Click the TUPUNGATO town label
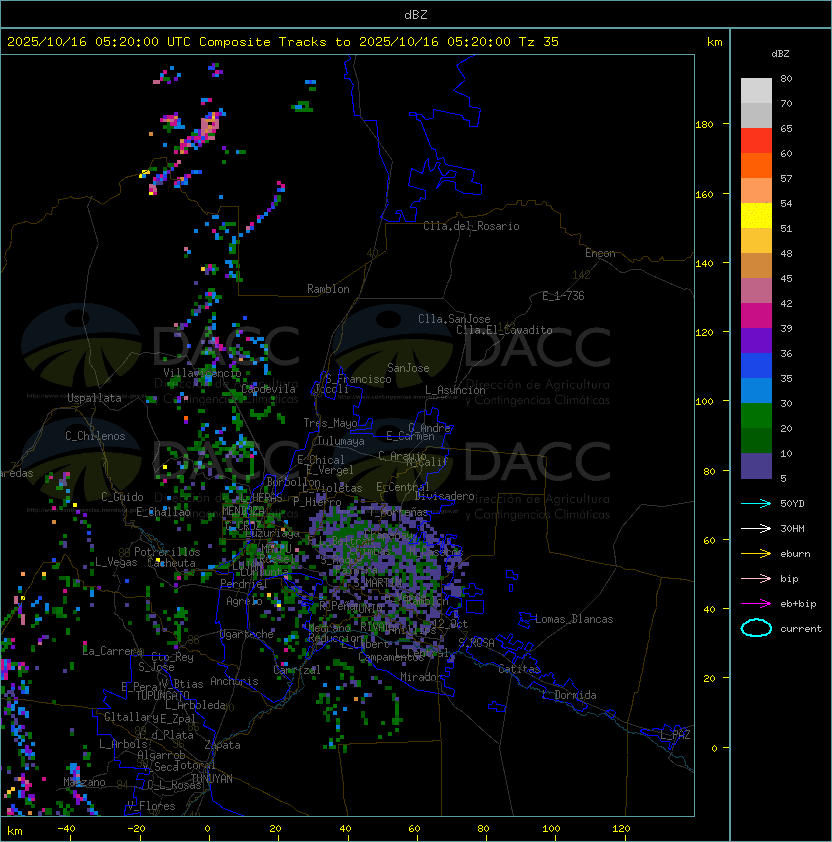 pos(162,696)
